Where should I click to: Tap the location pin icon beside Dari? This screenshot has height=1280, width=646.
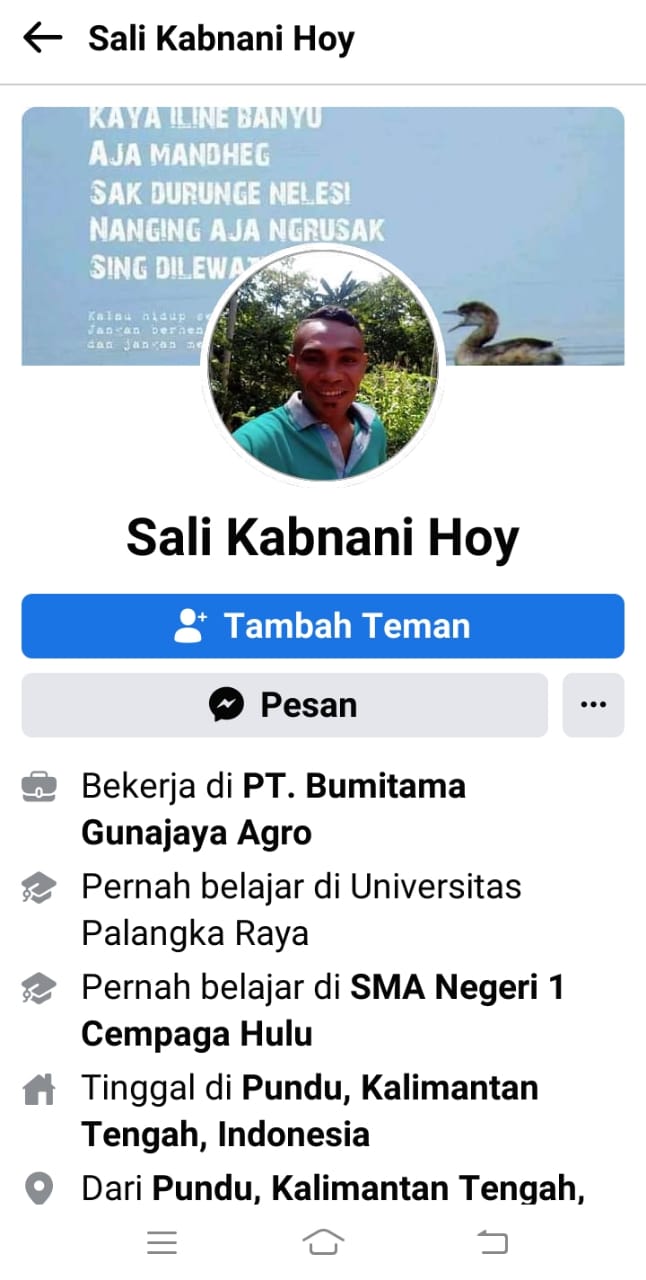(x=39, y=1189)
